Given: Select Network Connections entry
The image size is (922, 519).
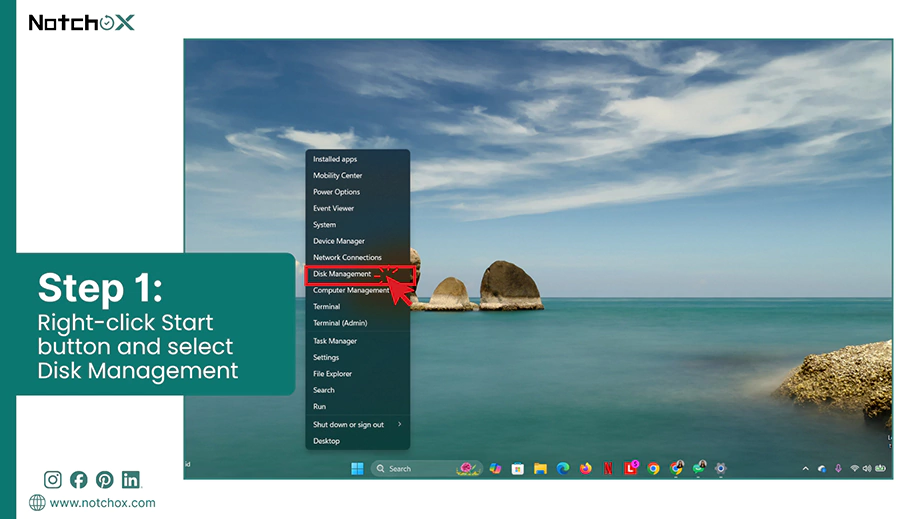Looking at the screenshot, I should (358, 258).
